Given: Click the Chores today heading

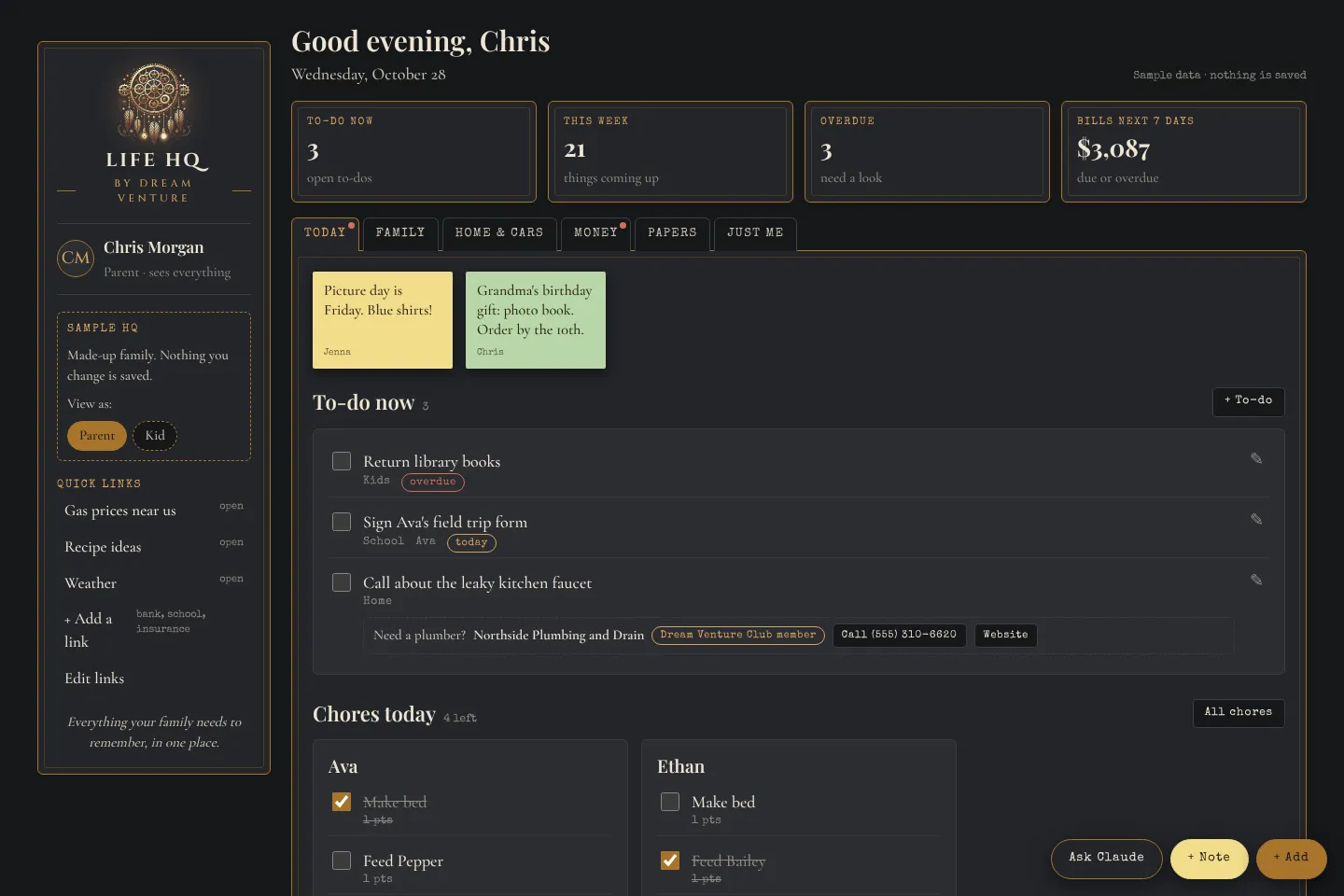Looking at the screenshot, I should point(374,714).
